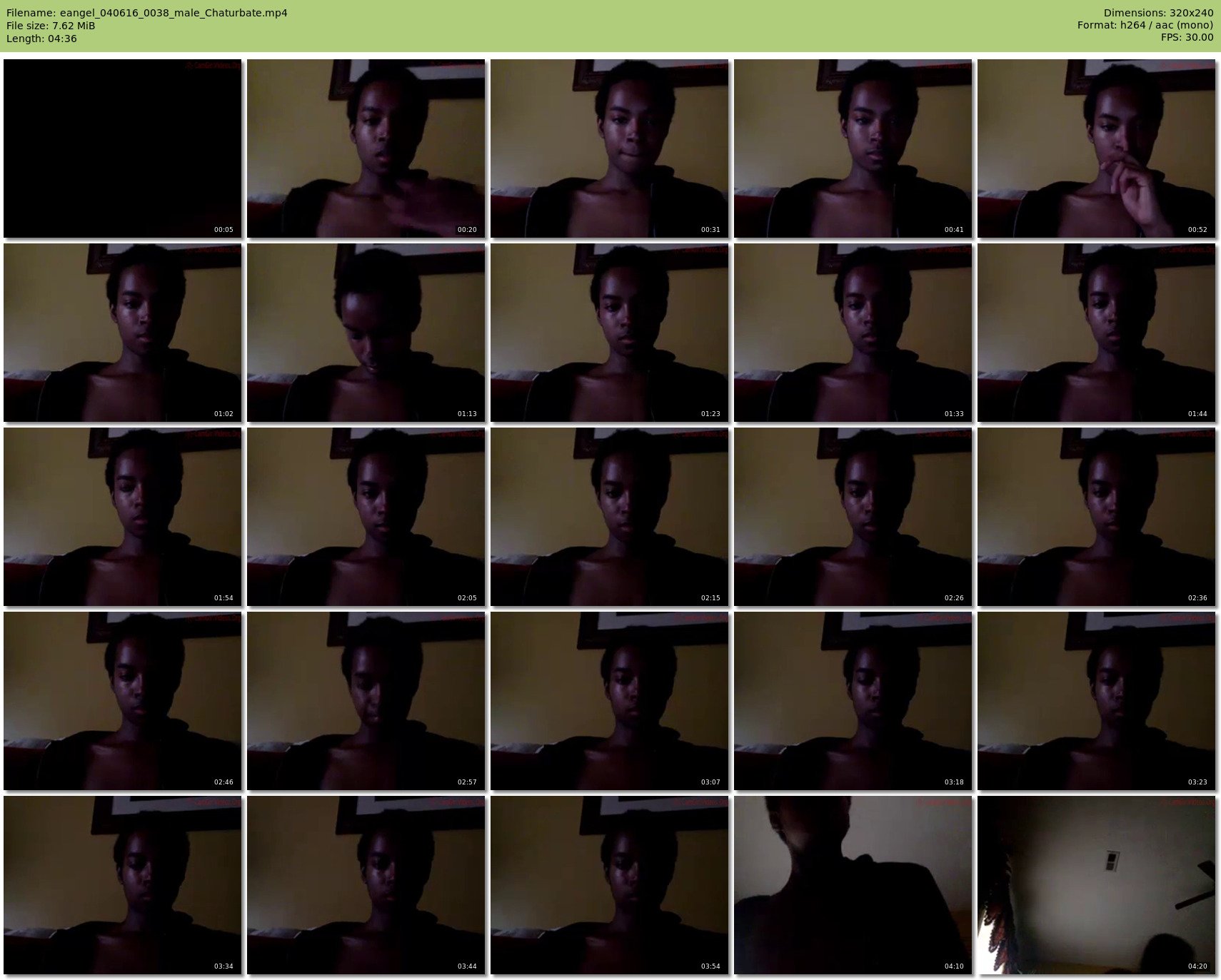Click the thumbnail labeled 03:54
1221x980 pixels.
pos(610,885)
